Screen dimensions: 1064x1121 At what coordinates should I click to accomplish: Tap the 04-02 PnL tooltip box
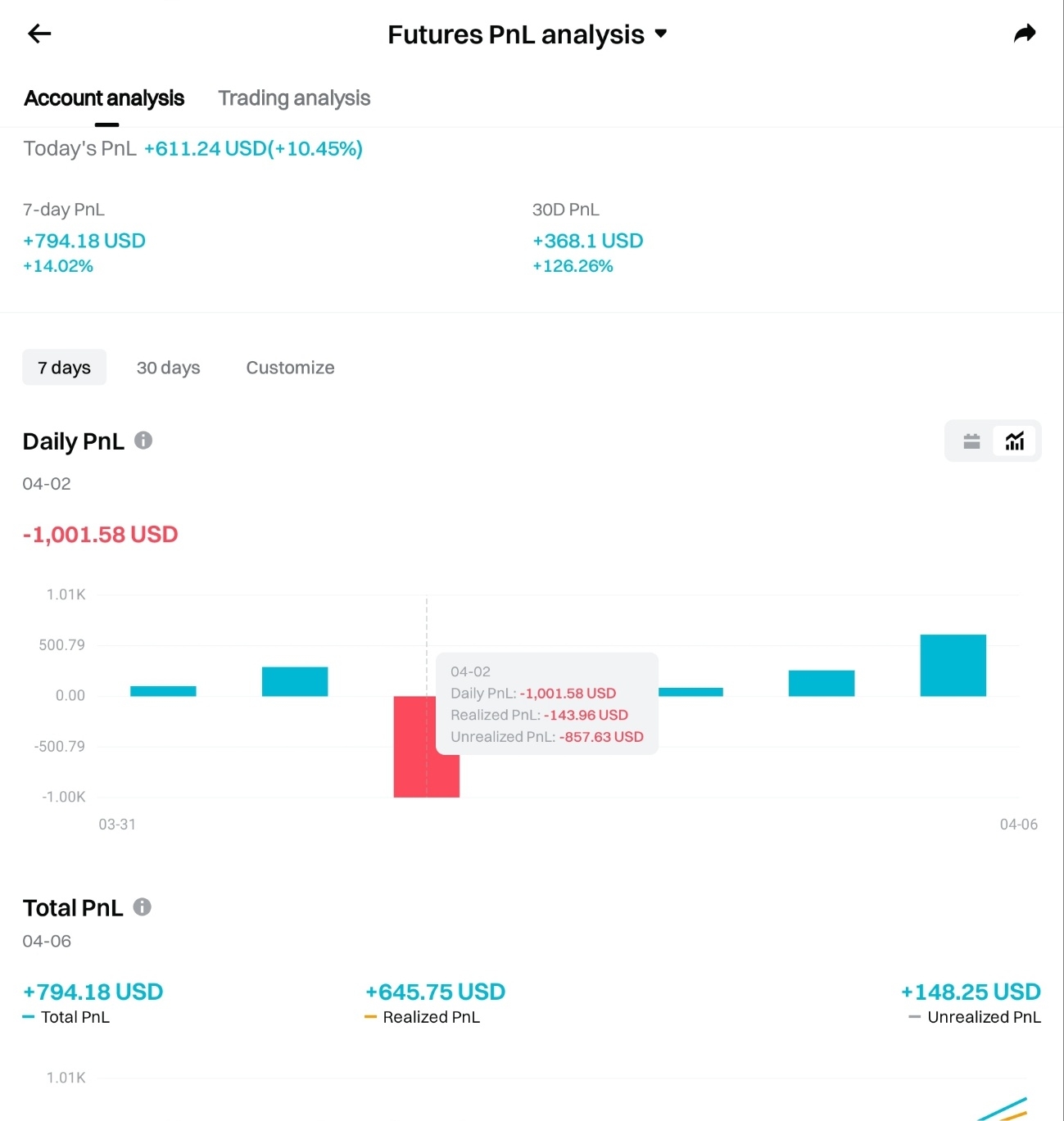547,703
